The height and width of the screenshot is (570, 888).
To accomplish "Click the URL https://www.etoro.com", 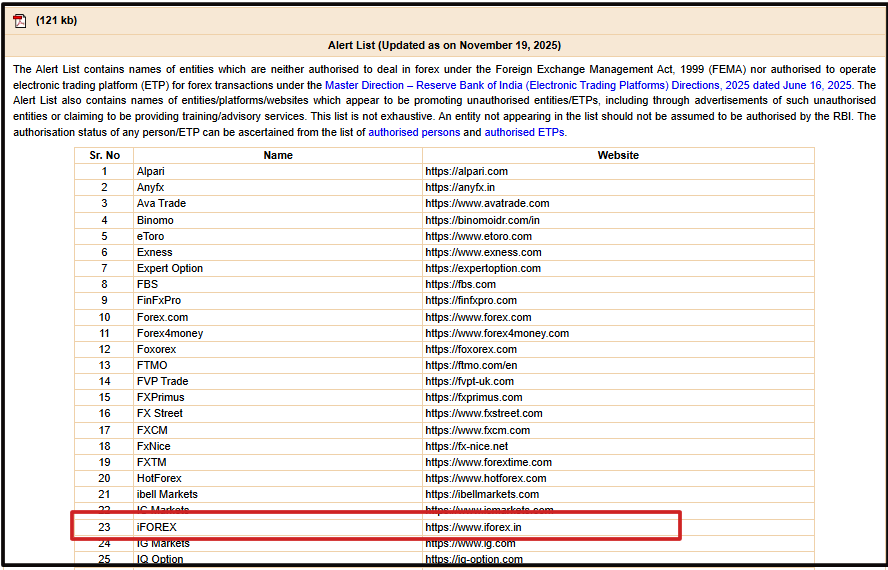I will coord(479,236).
